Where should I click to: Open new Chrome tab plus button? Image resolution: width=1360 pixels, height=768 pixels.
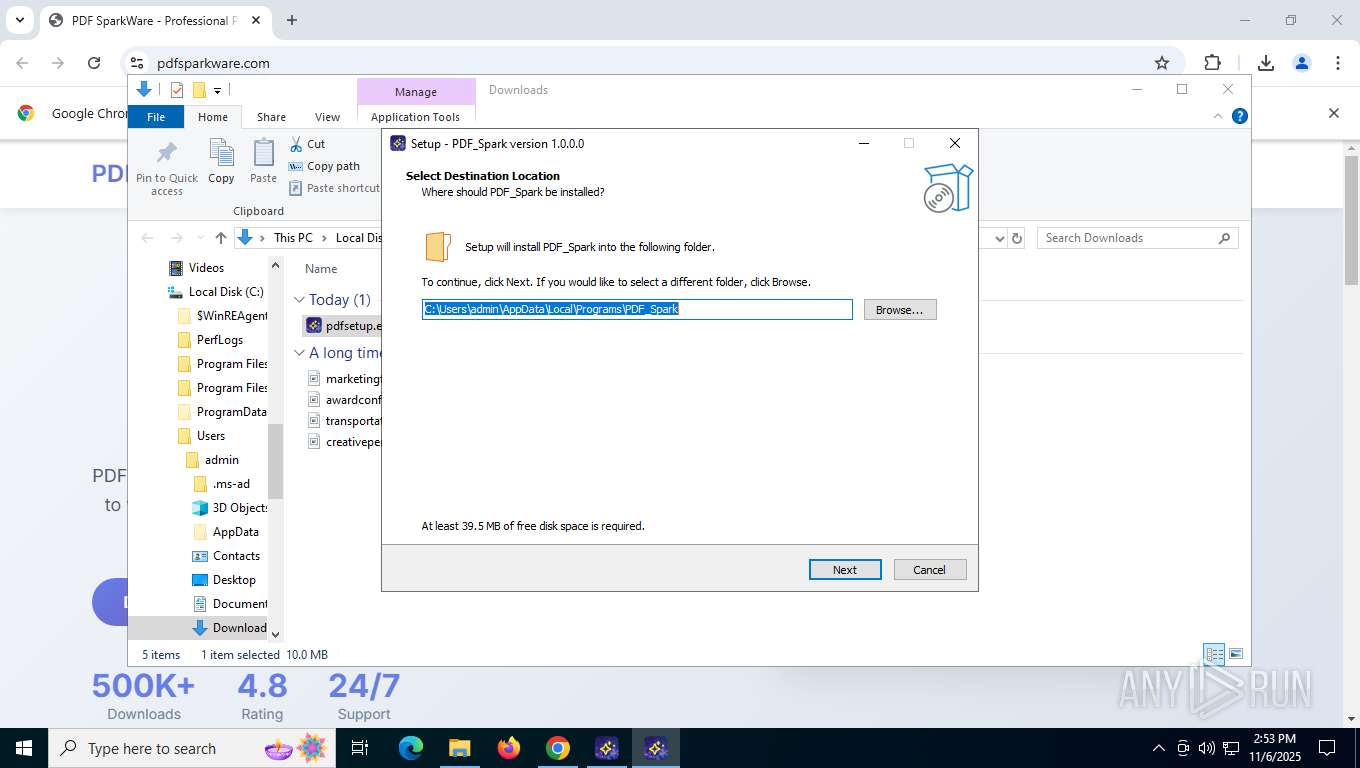pos(292,20)
